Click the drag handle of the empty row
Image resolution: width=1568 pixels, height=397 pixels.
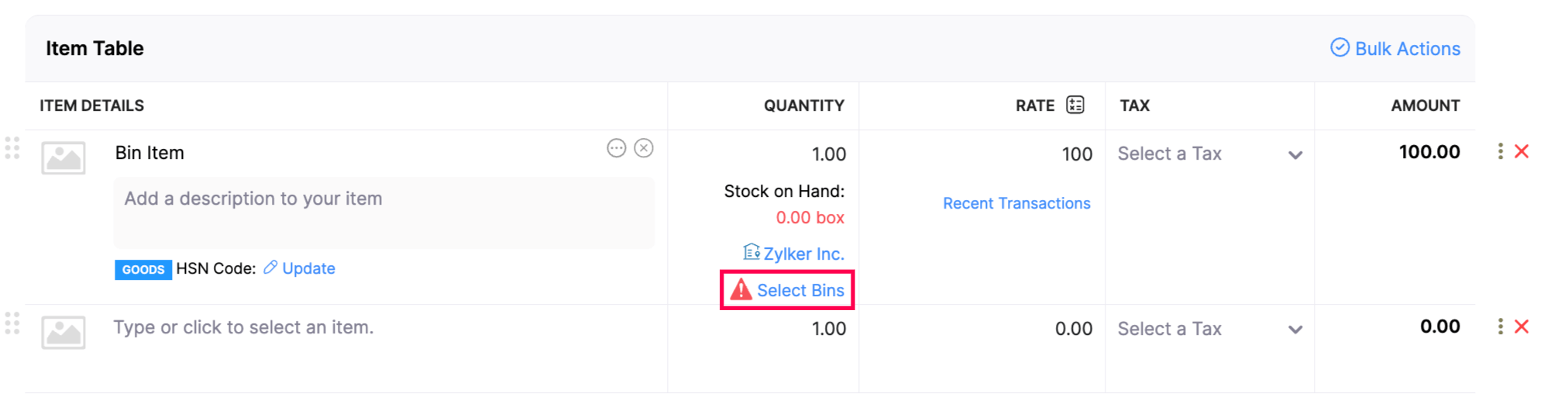[12, 323]
